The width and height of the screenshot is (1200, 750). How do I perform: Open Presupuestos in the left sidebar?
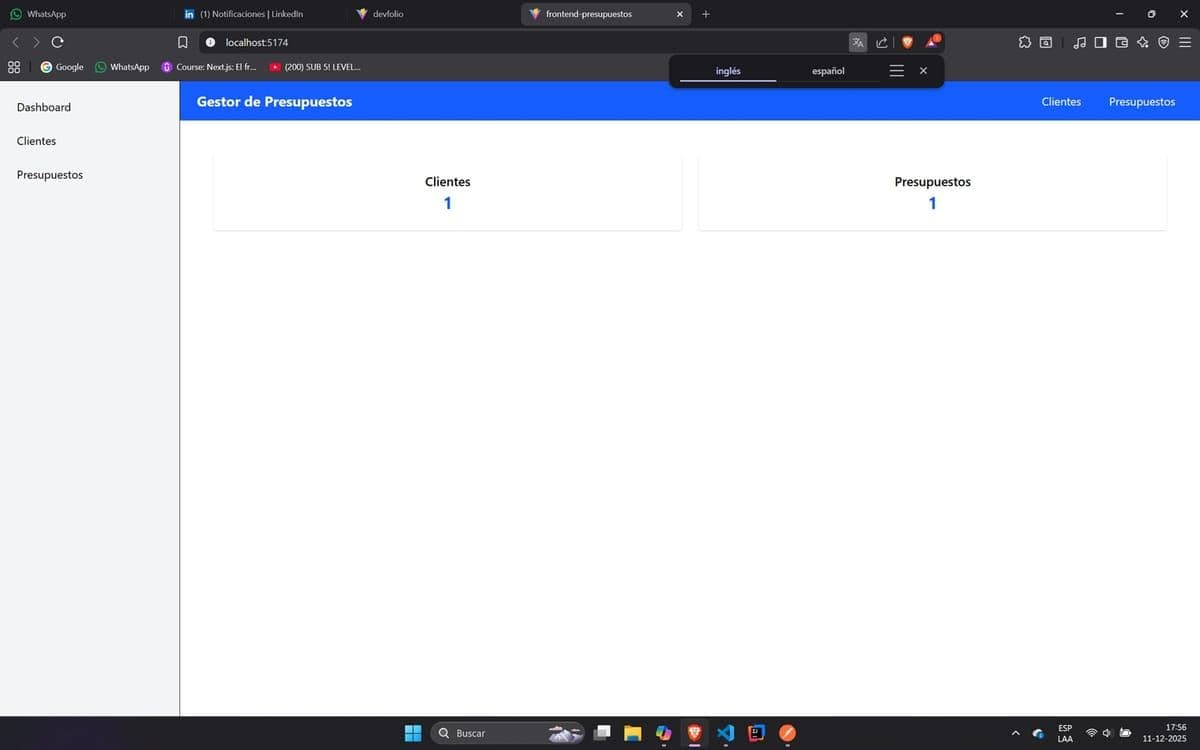point(50,175)
